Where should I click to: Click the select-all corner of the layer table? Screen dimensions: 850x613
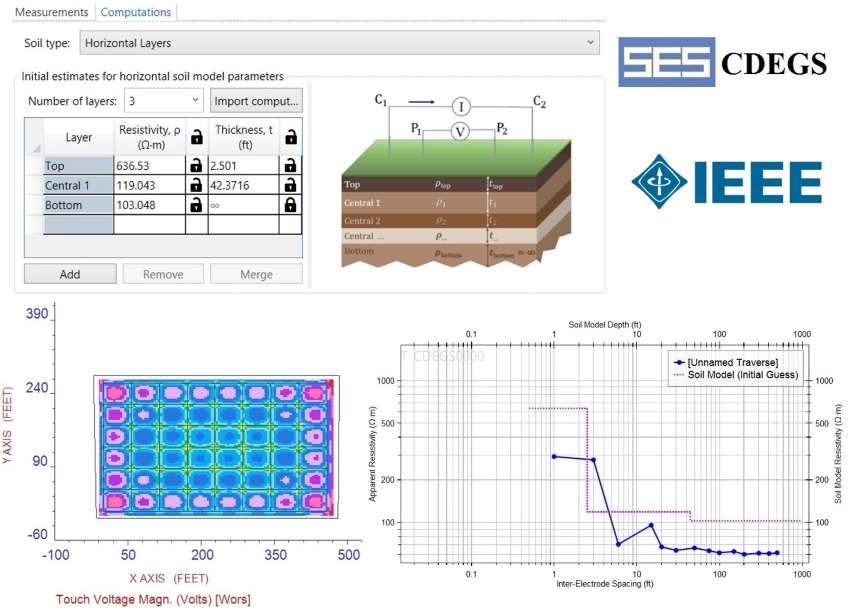click(x=35, y=137)
